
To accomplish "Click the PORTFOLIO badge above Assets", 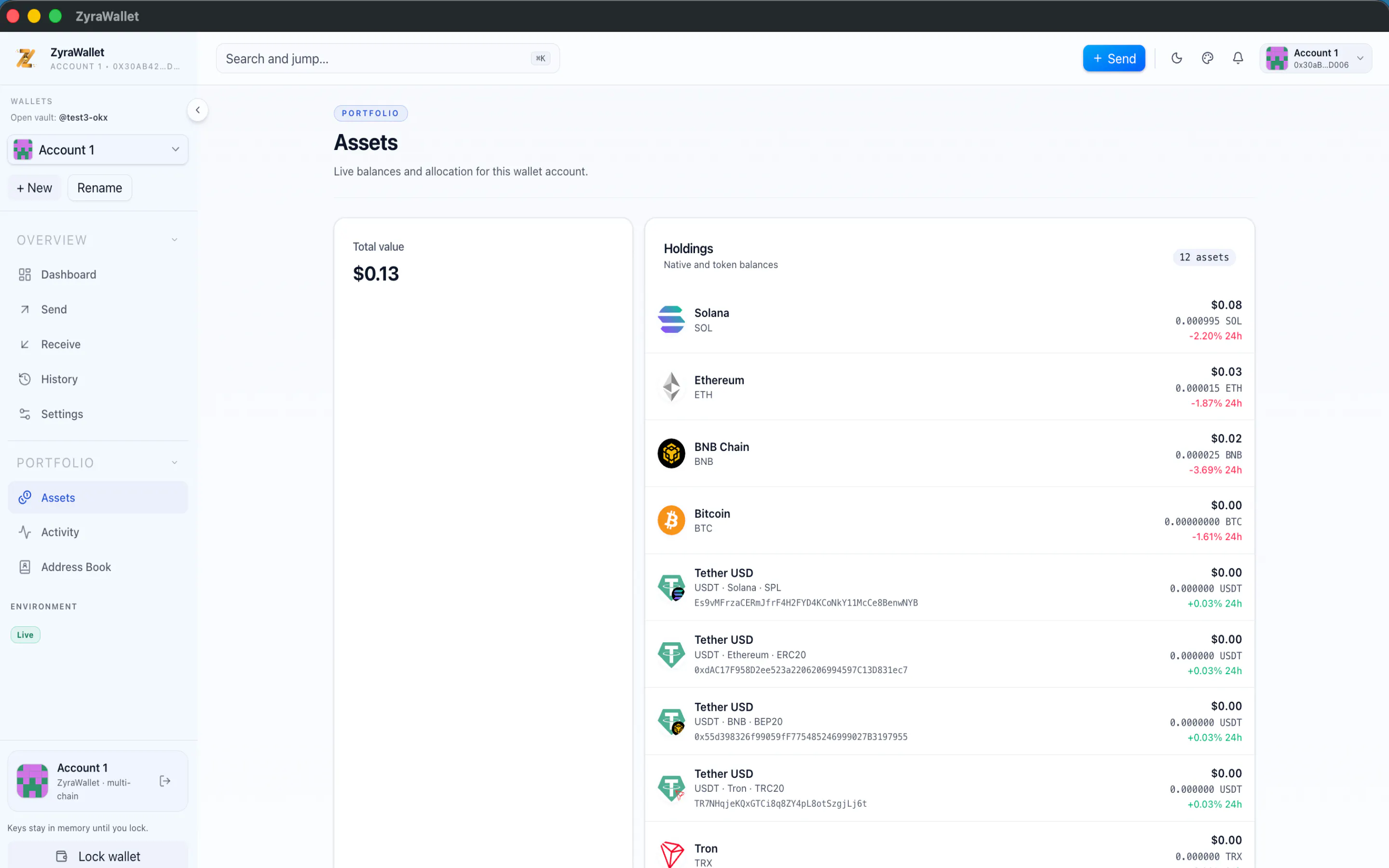I will [371, 113].
